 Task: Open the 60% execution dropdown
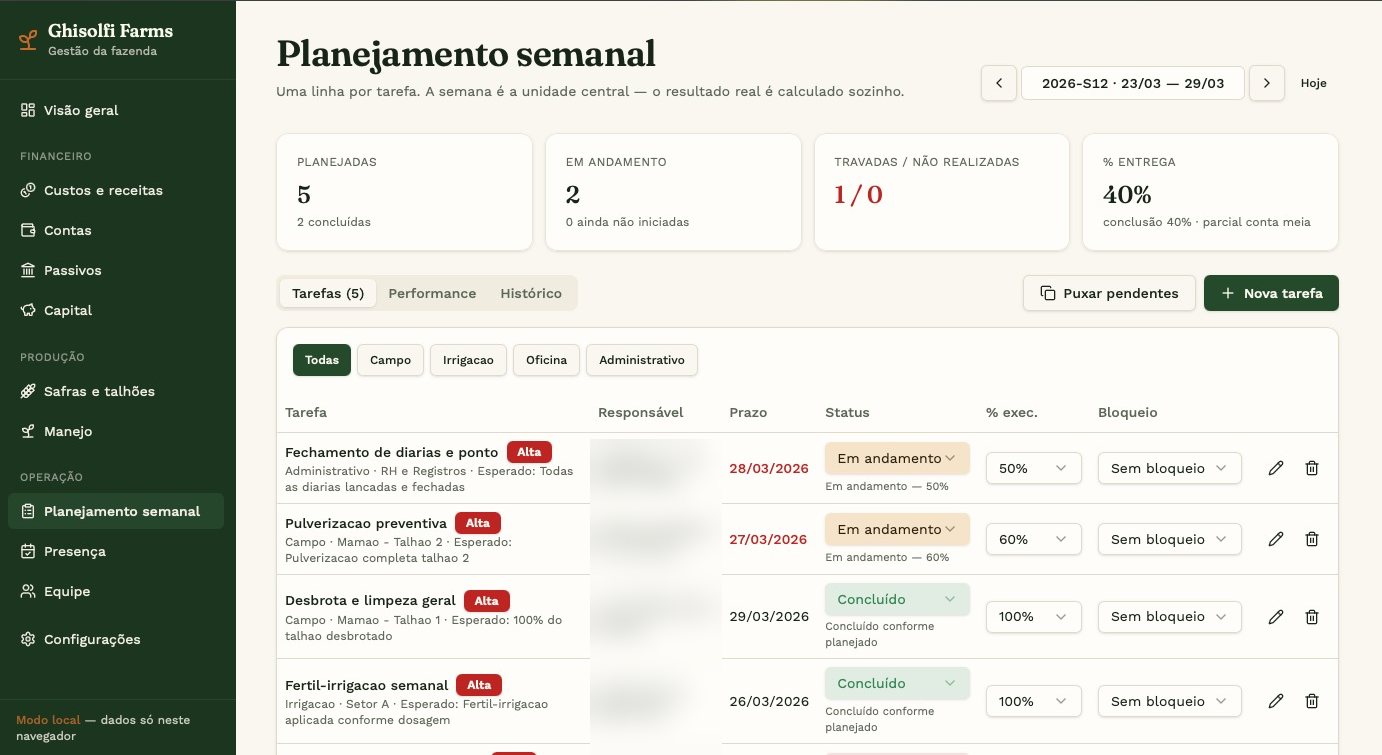coord(1033,539)
